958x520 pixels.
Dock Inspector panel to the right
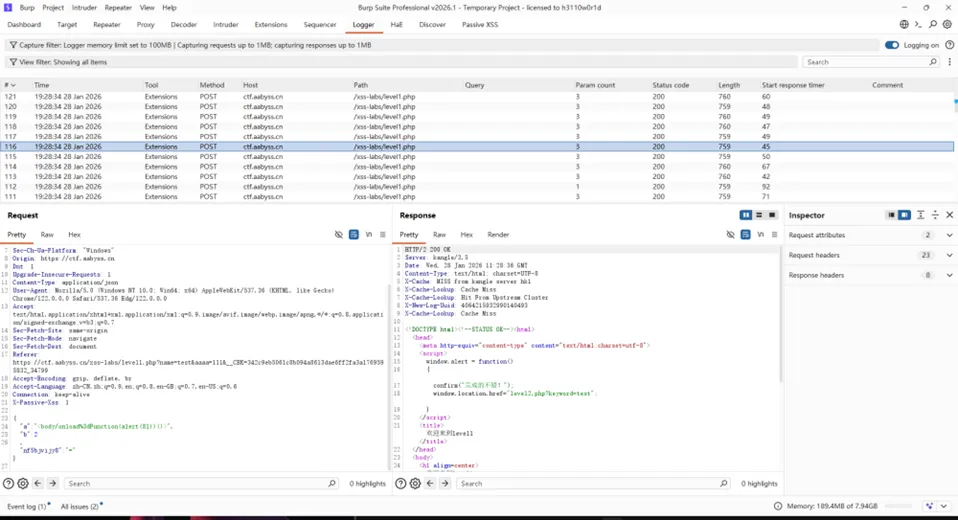click(904, 215)
